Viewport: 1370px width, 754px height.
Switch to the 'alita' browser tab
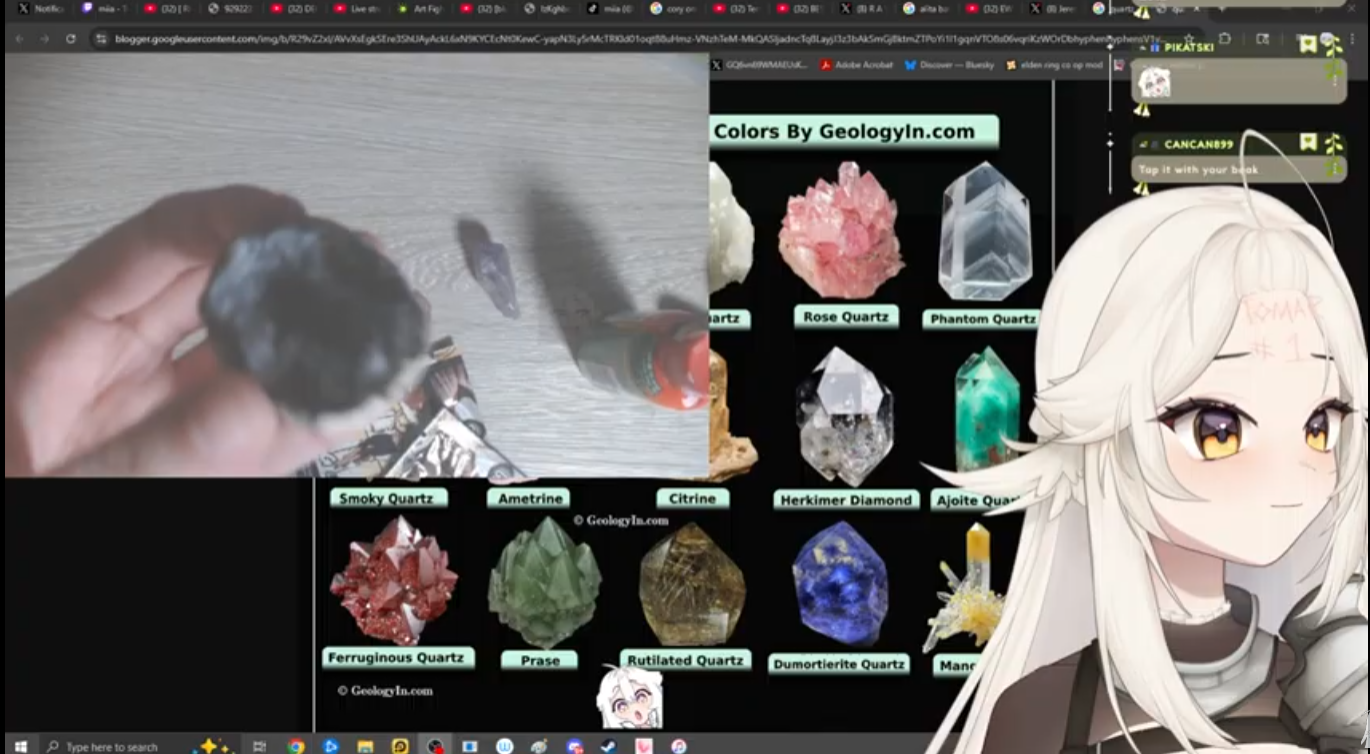(x=926, y=8)
